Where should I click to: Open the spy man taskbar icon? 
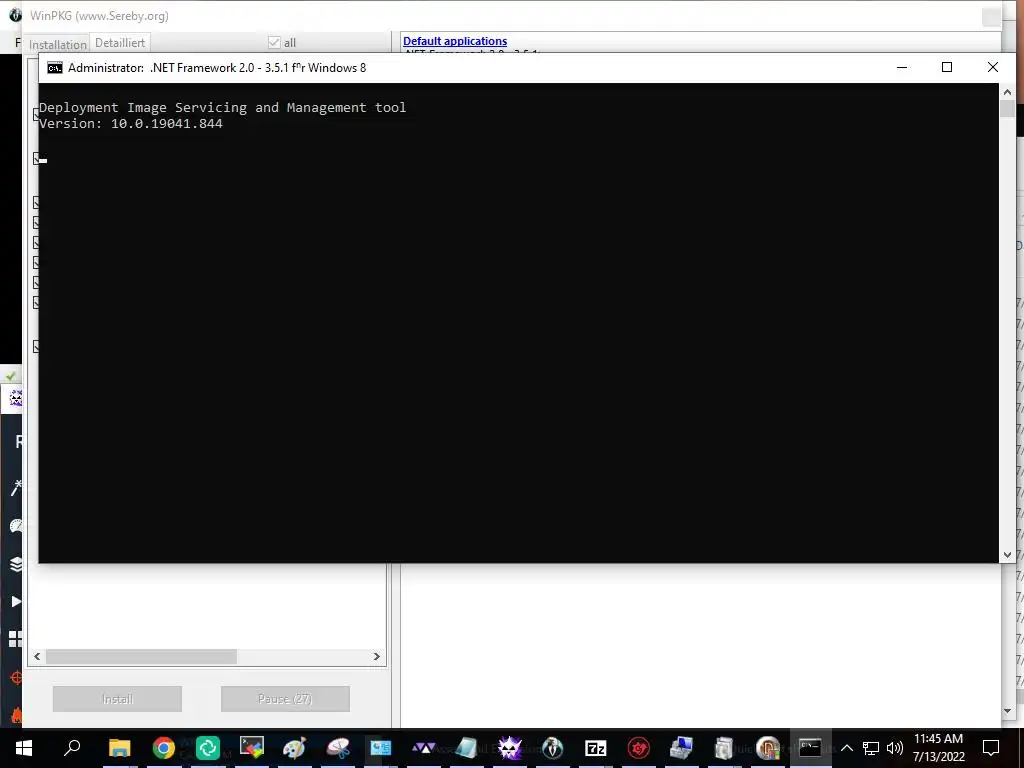pos(552,748)
